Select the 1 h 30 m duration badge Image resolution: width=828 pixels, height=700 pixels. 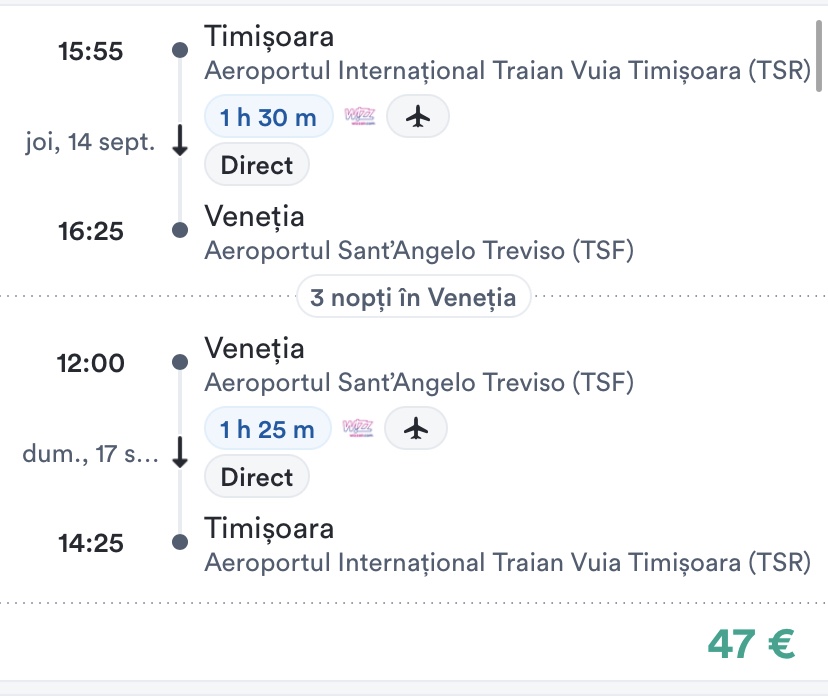(268, 117)
